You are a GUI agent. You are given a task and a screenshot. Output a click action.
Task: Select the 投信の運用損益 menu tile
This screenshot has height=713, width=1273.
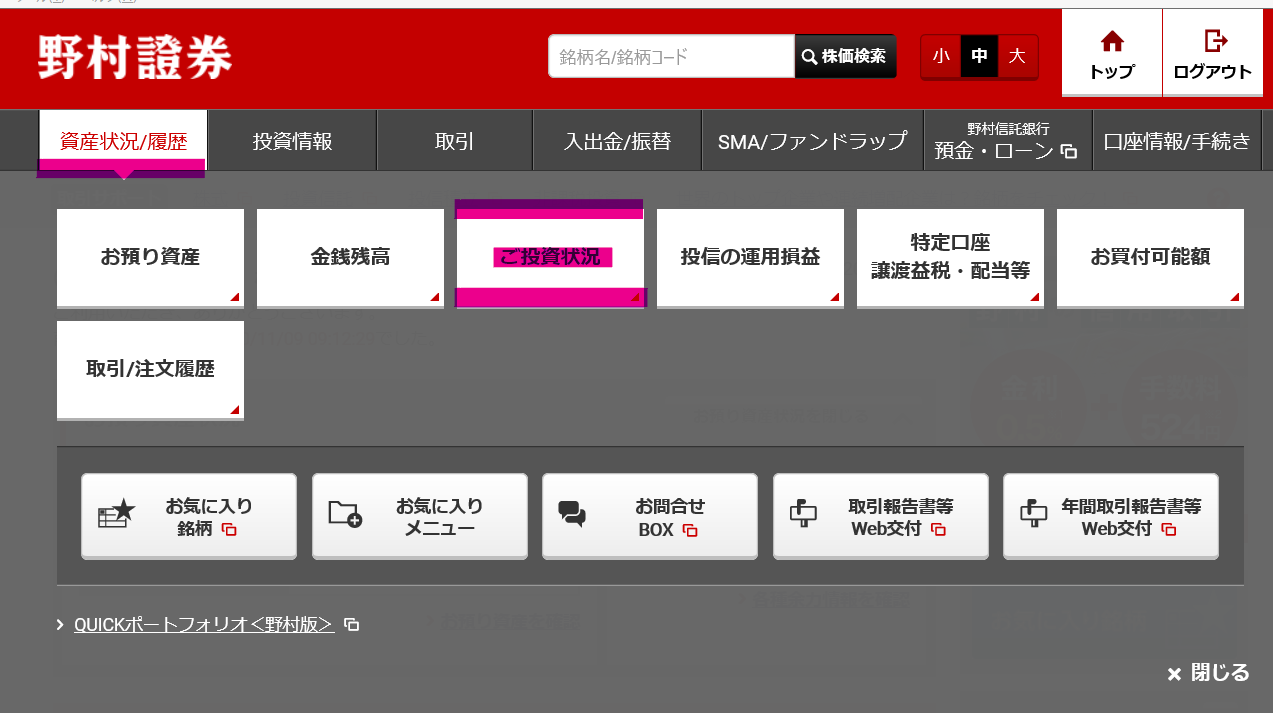[x=750, y=258]
